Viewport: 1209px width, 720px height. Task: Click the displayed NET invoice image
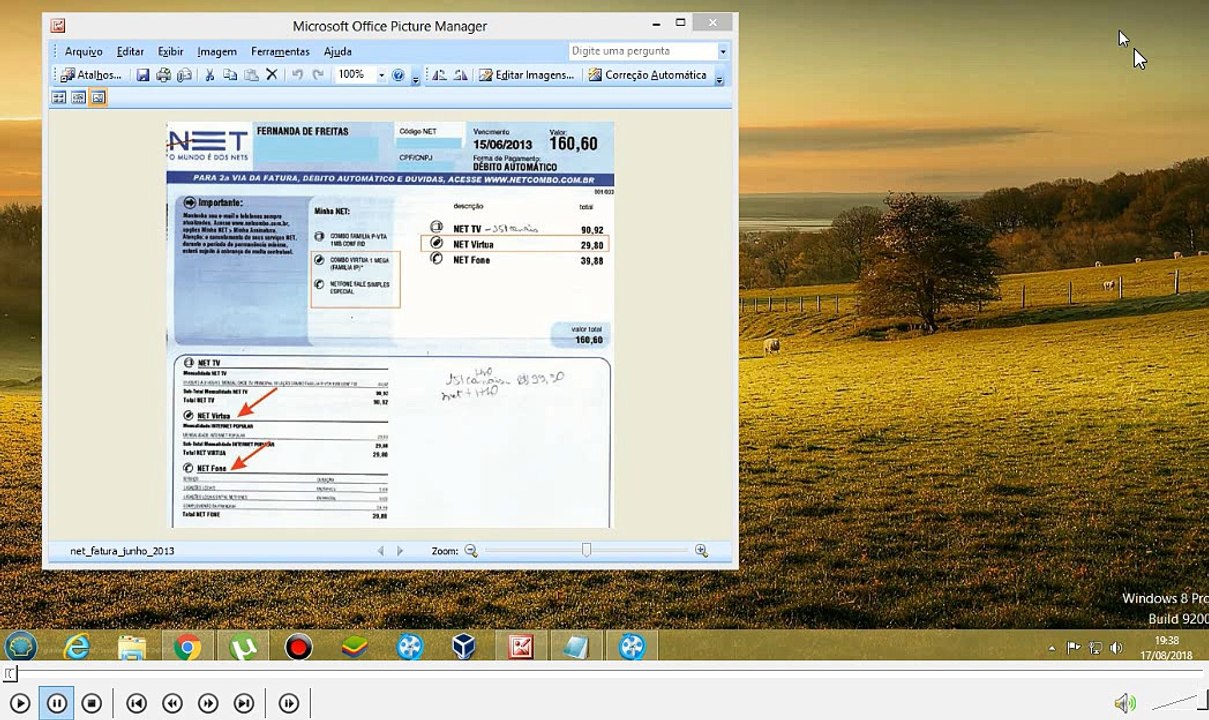point(390,325)
